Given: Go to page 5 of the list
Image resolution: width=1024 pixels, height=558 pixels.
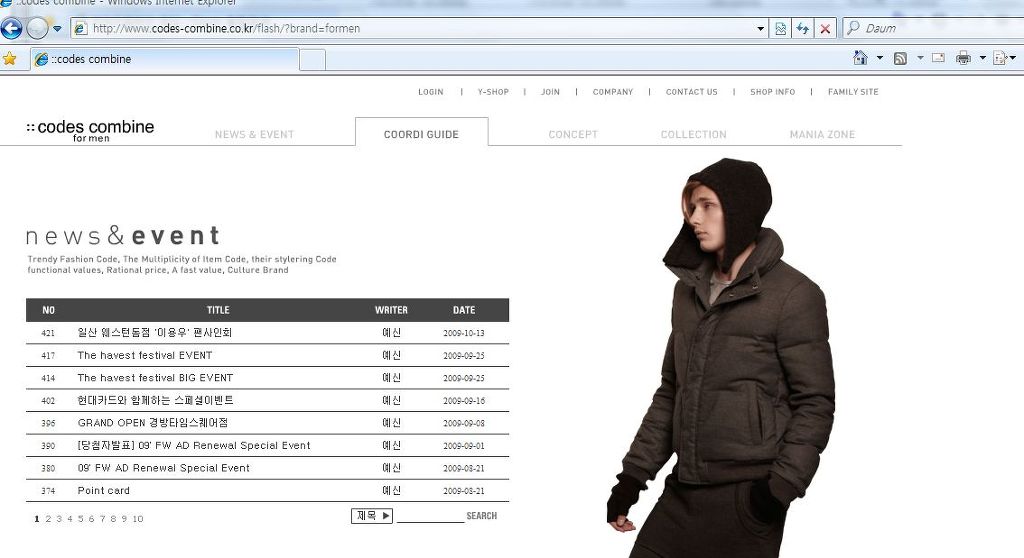Looking at the screenshot, I should [x=80, y=519].
